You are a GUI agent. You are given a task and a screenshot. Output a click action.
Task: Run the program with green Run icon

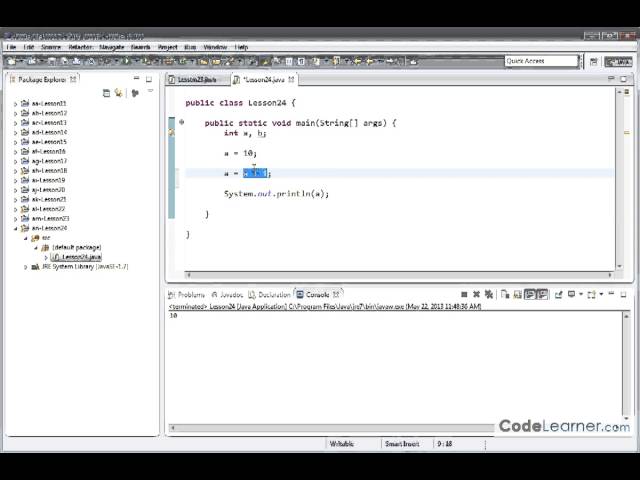(x=126, y=61)
